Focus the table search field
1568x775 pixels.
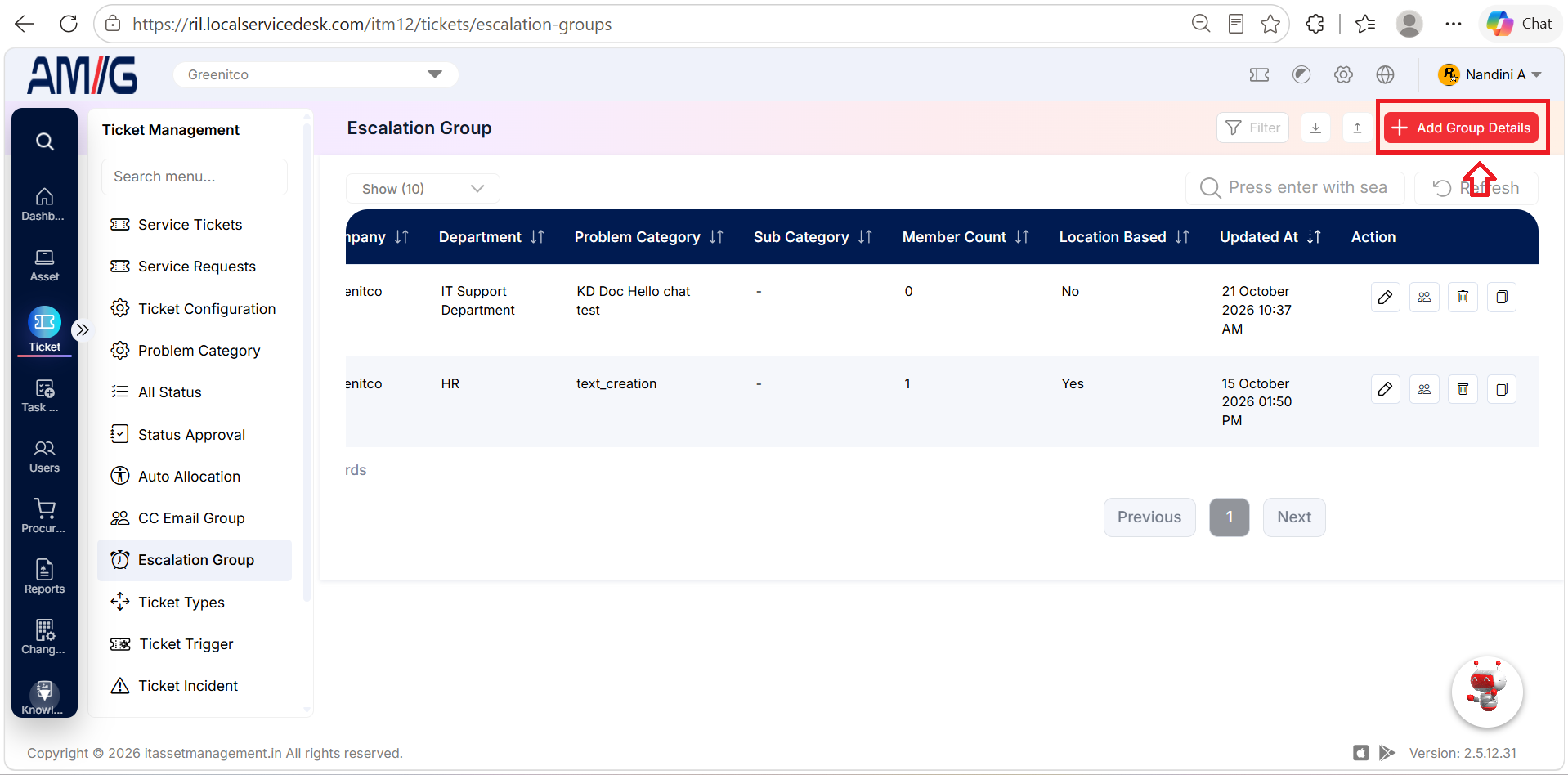click(x=1296, y=188)
